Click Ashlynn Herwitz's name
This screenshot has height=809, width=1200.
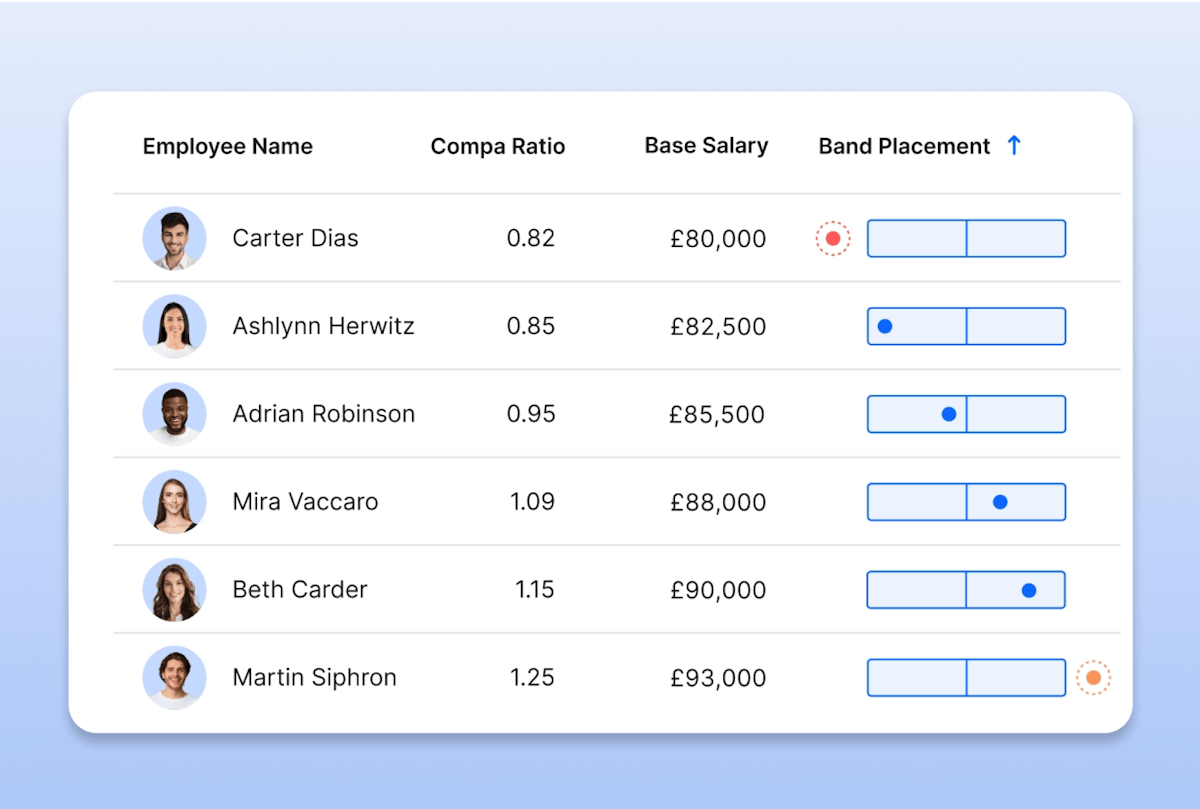click(x=322, y=325)
